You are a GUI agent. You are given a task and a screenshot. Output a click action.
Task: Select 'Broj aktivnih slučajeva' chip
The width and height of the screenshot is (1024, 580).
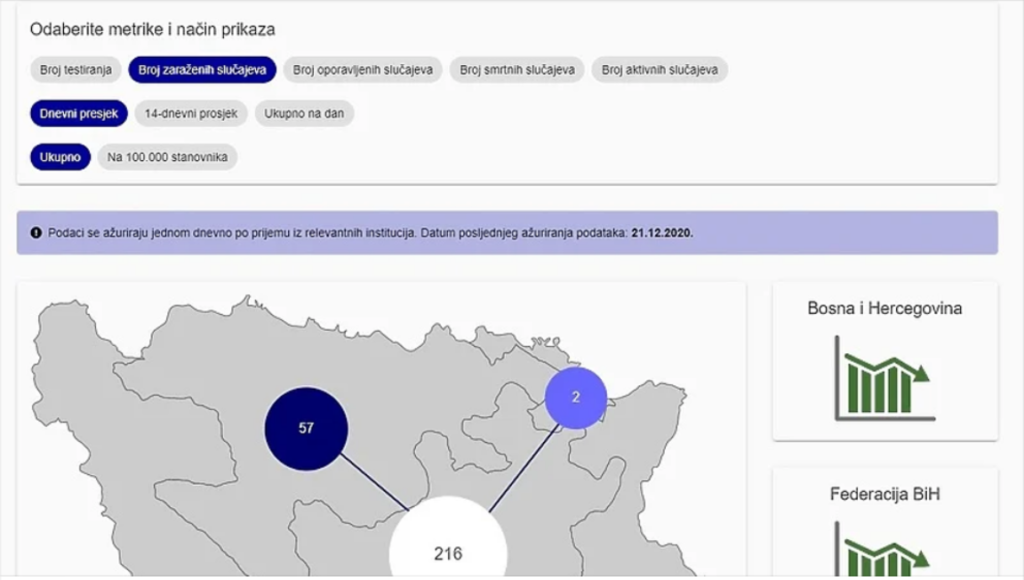tap(660, 70)
